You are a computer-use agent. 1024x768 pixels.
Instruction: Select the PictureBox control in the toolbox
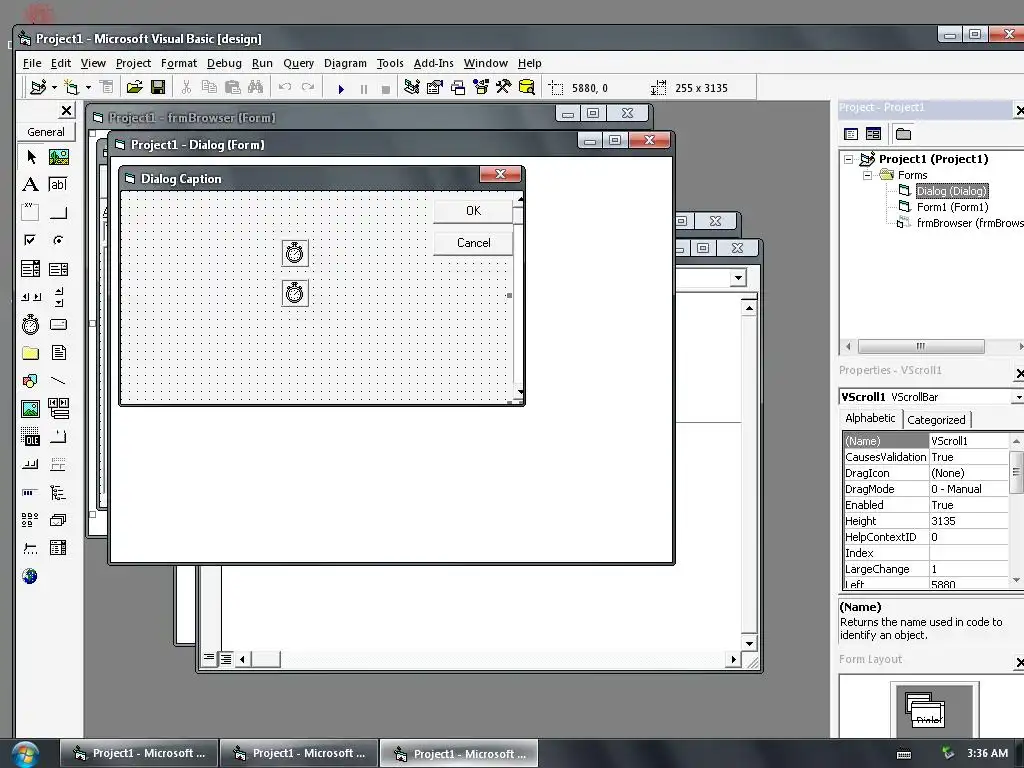[59, 157]
